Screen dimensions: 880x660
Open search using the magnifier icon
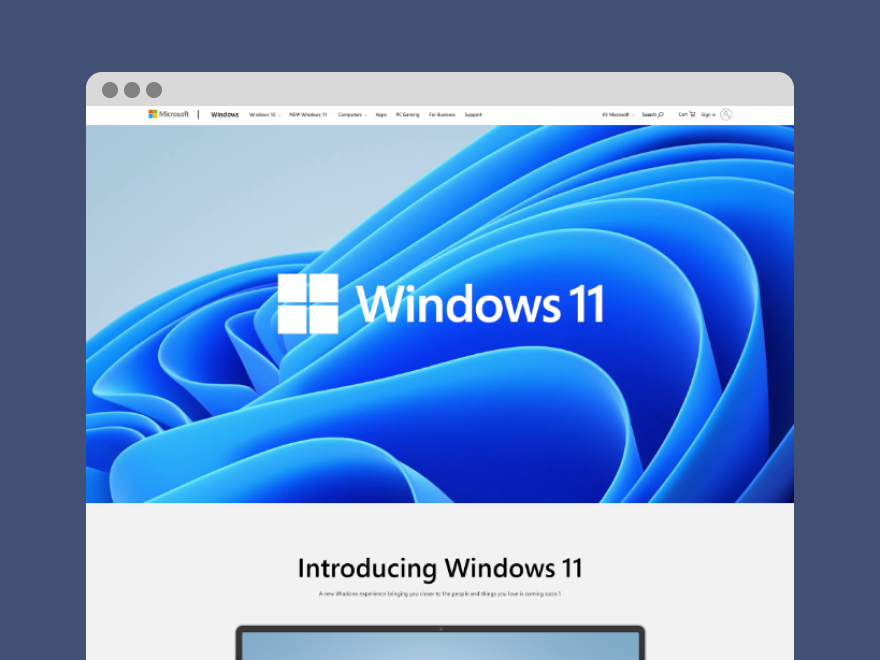(660, 114)
